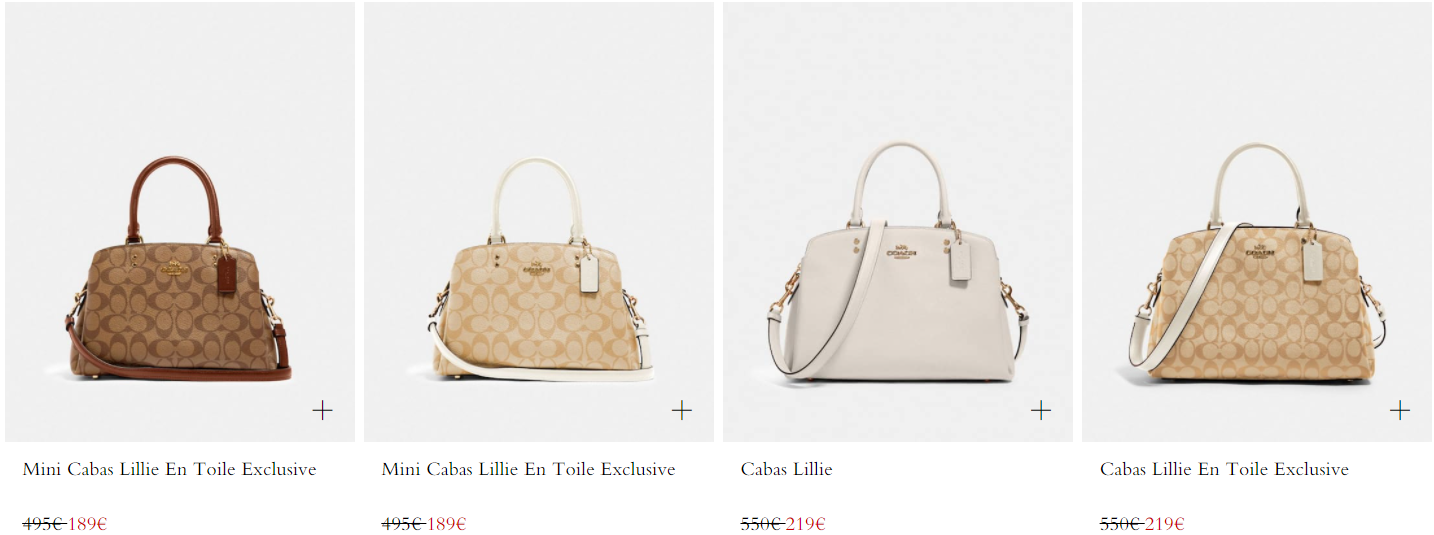This screenshot has width=1434, height=535.
Task: Open second Mini Cabas Lillie En Toile Exclusive title
Action: tap(528, 469)
